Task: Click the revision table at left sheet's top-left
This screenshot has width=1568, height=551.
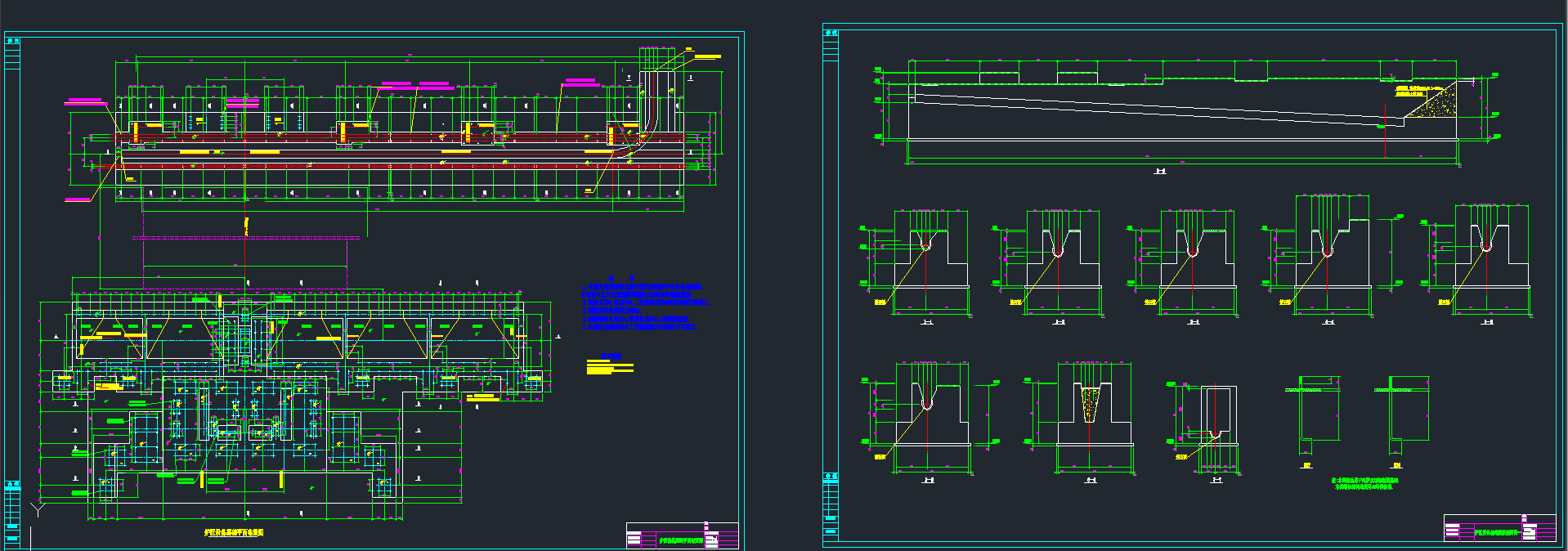Action: pyautogui.click(x=12, y=53)
